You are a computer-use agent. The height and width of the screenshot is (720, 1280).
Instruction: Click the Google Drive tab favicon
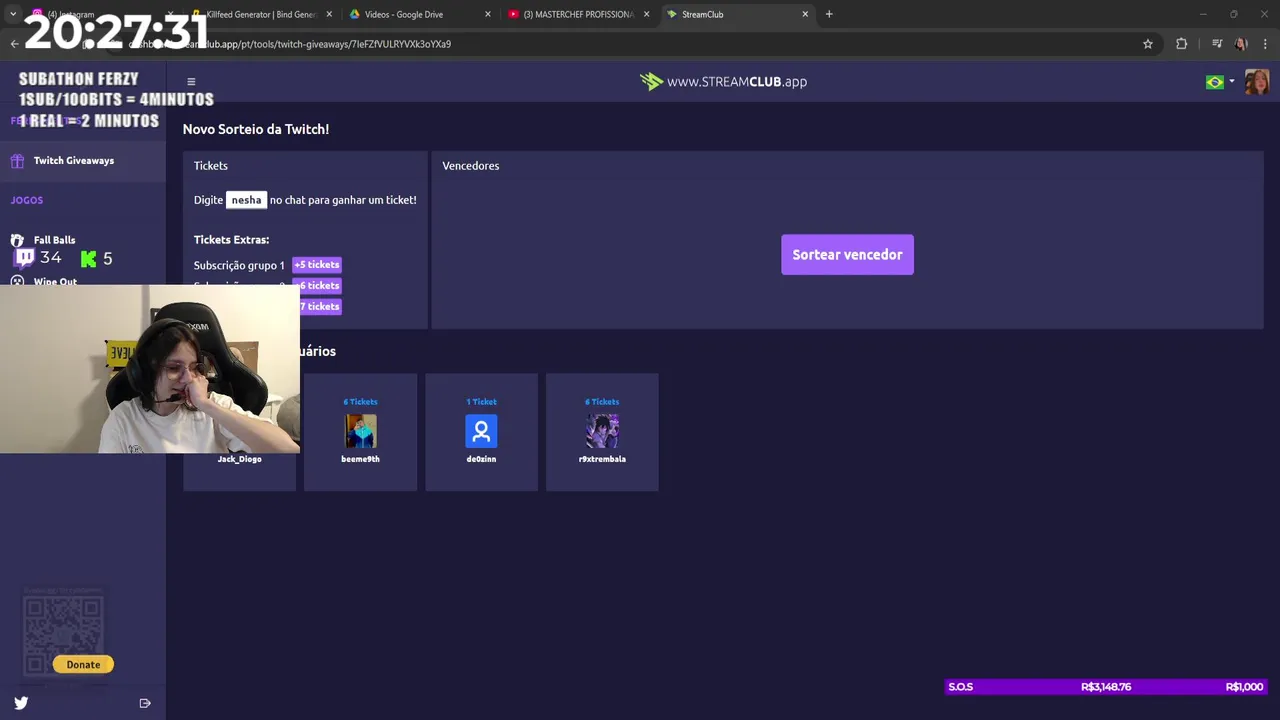(x=355, y=14)
